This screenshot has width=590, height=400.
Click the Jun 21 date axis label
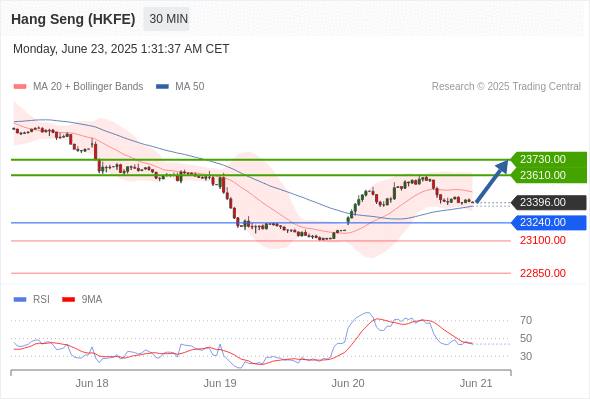tap(476, 383)
